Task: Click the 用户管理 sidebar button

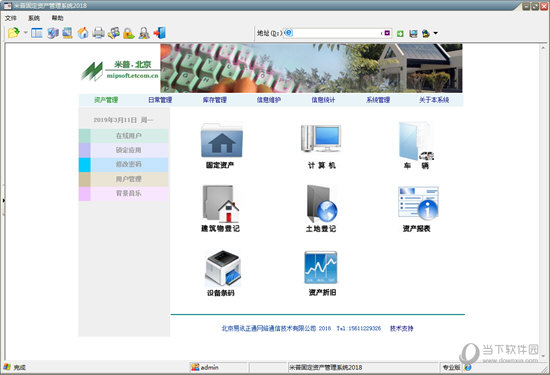Action: [123, 179]
